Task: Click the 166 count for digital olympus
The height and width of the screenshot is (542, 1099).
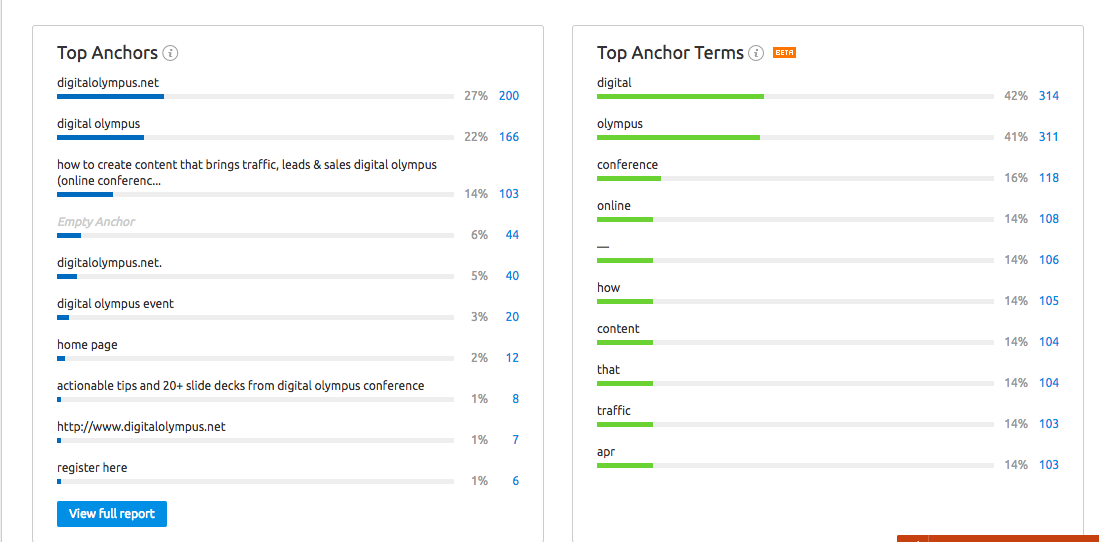Action: tap(509, 137)
